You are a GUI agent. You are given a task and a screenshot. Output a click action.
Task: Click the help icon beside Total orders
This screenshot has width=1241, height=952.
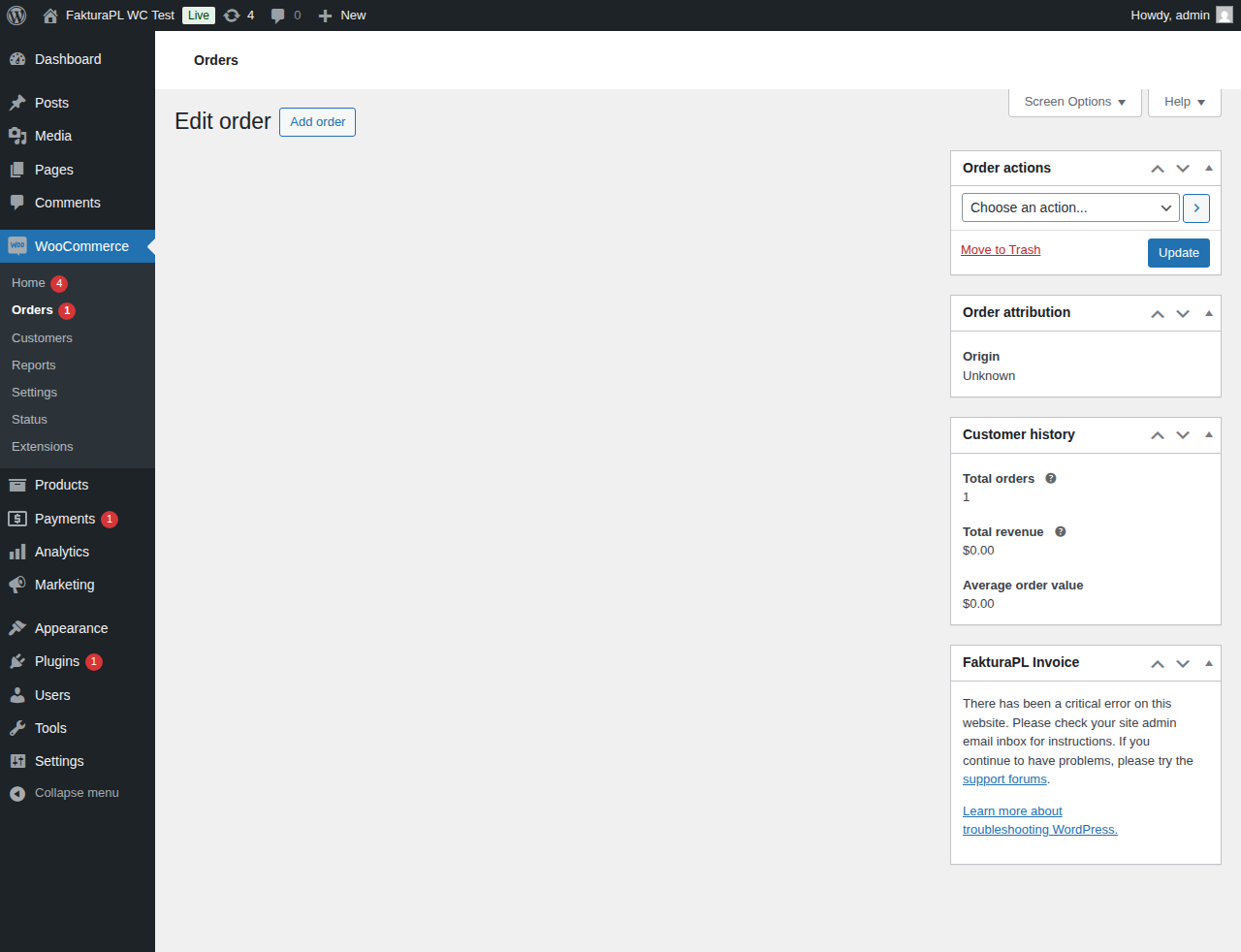[1051, 479]
